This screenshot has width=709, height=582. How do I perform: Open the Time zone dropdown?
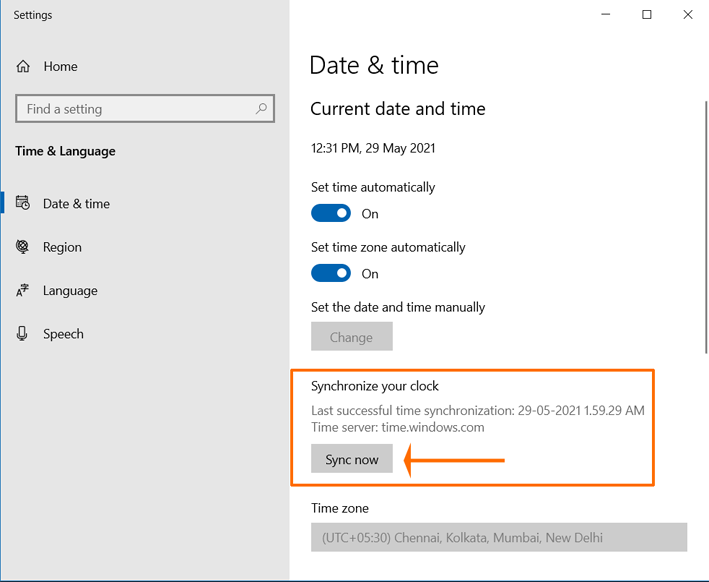pyautogui.click(x=499, y=537)
